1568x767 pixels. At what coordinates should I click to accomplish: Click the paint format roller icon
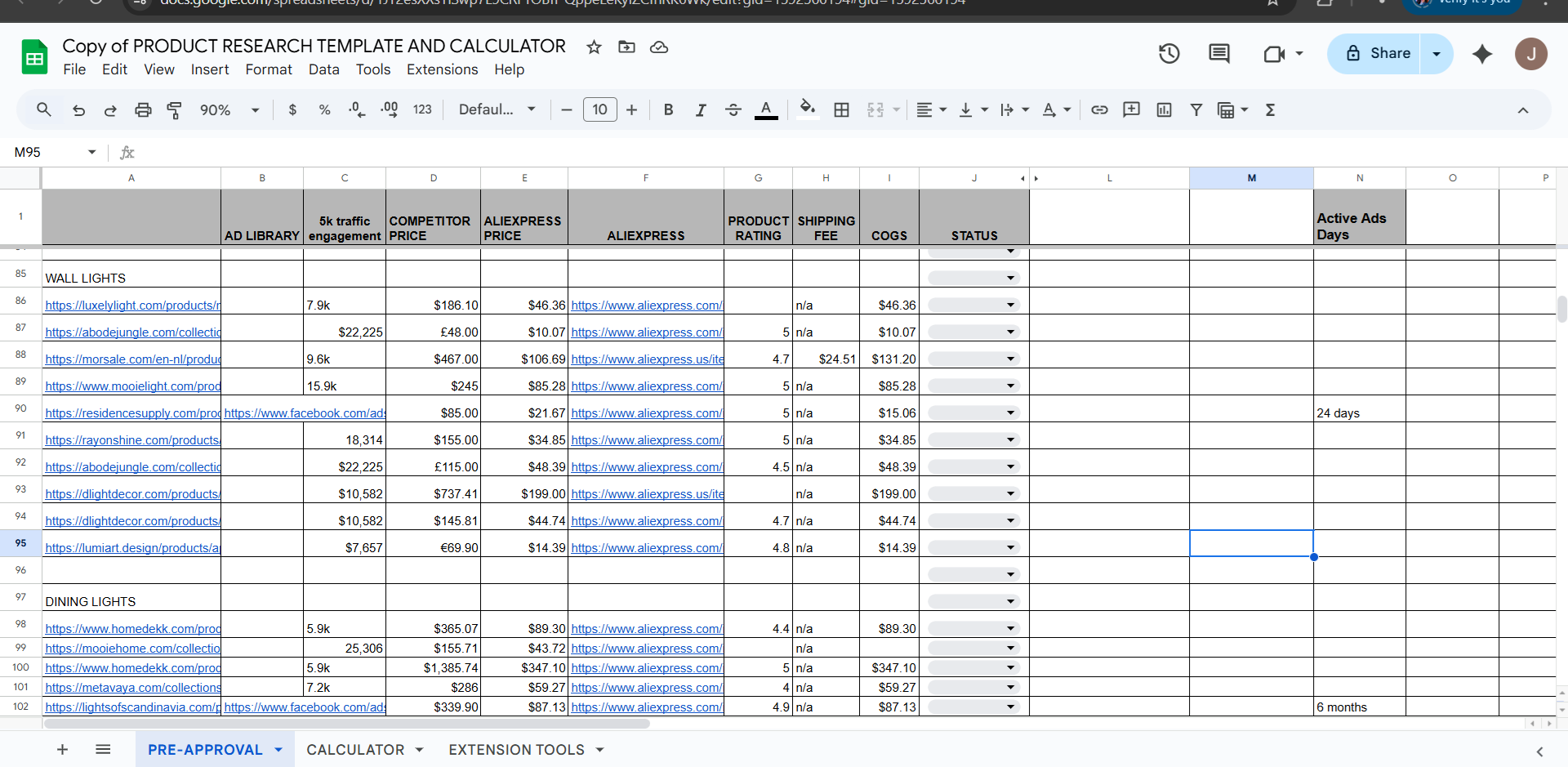[x=174, y=110]
